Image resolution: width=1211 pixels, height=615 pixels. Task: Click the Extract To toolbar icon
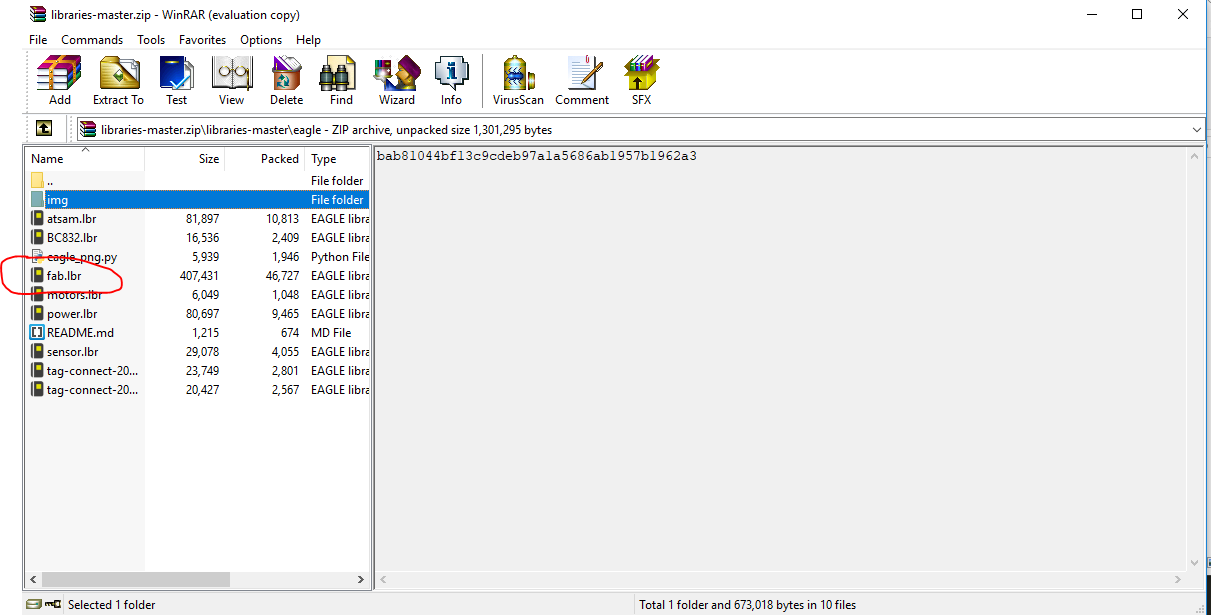118,74
